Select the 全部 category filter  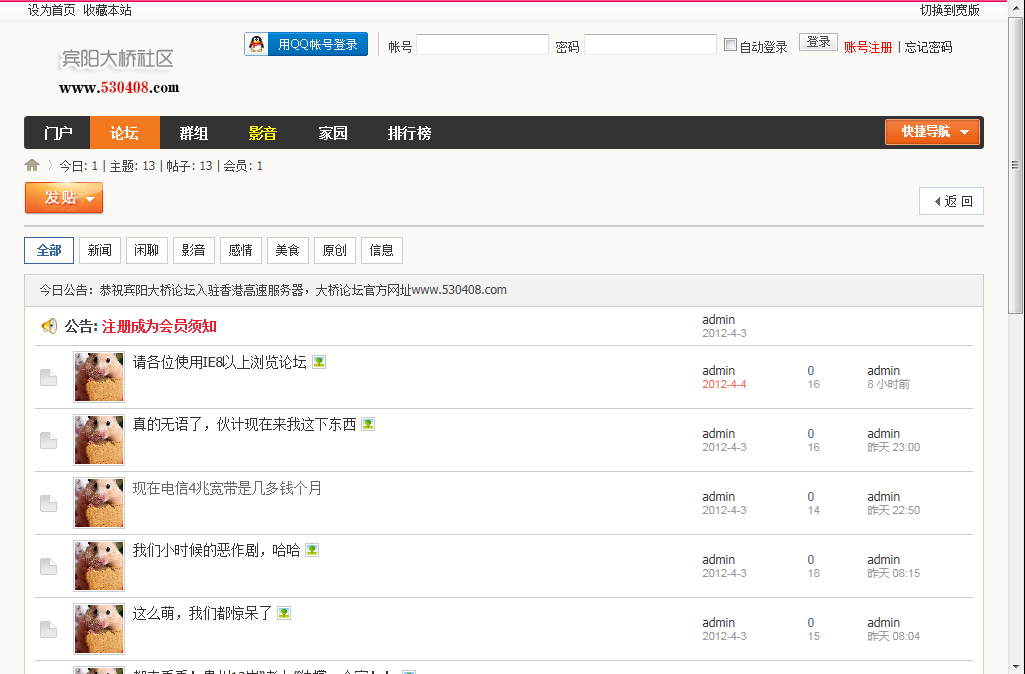pos(49,250)
